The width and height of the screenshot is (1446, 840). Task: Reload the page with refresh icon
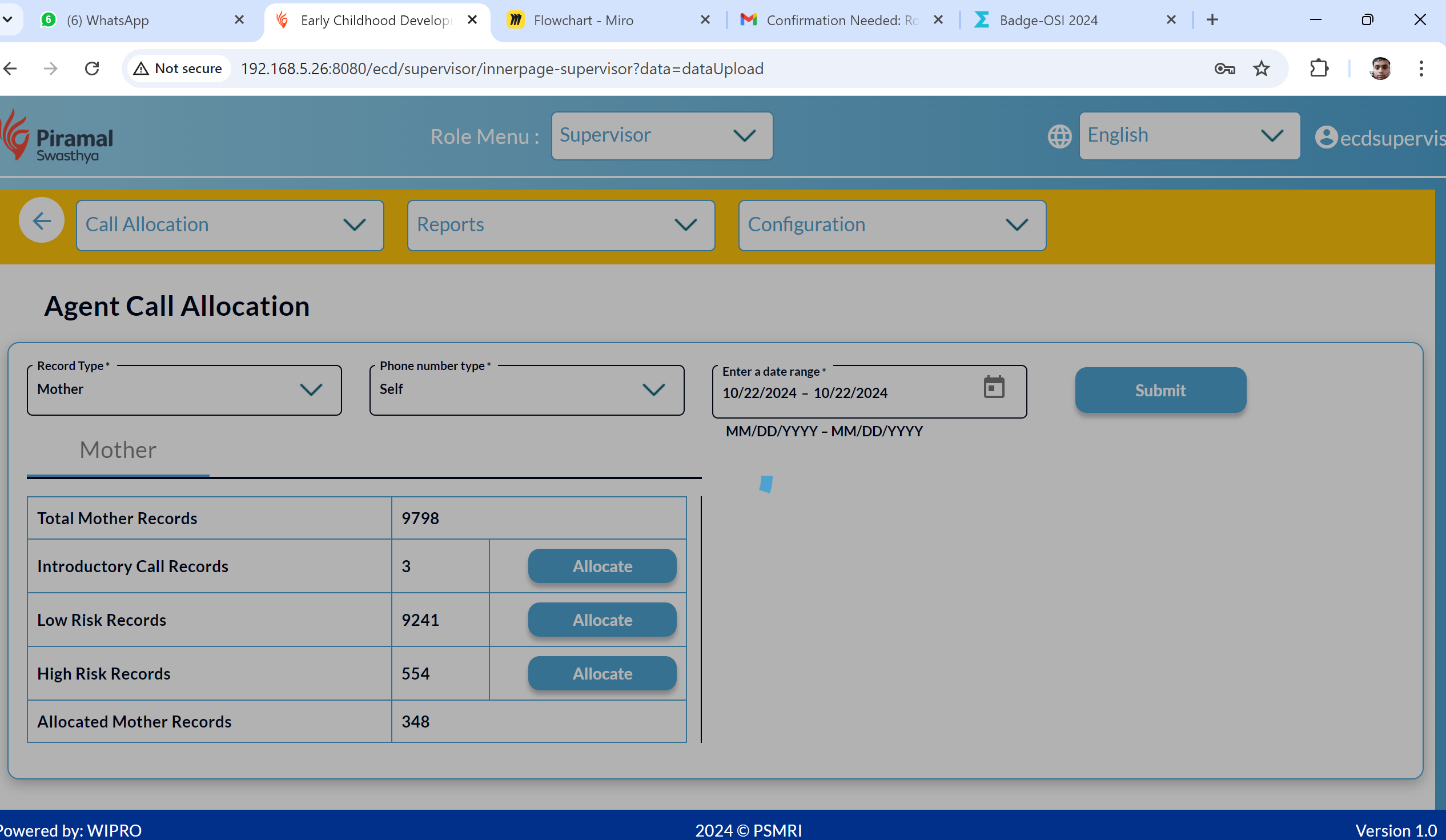coord(93,69)
